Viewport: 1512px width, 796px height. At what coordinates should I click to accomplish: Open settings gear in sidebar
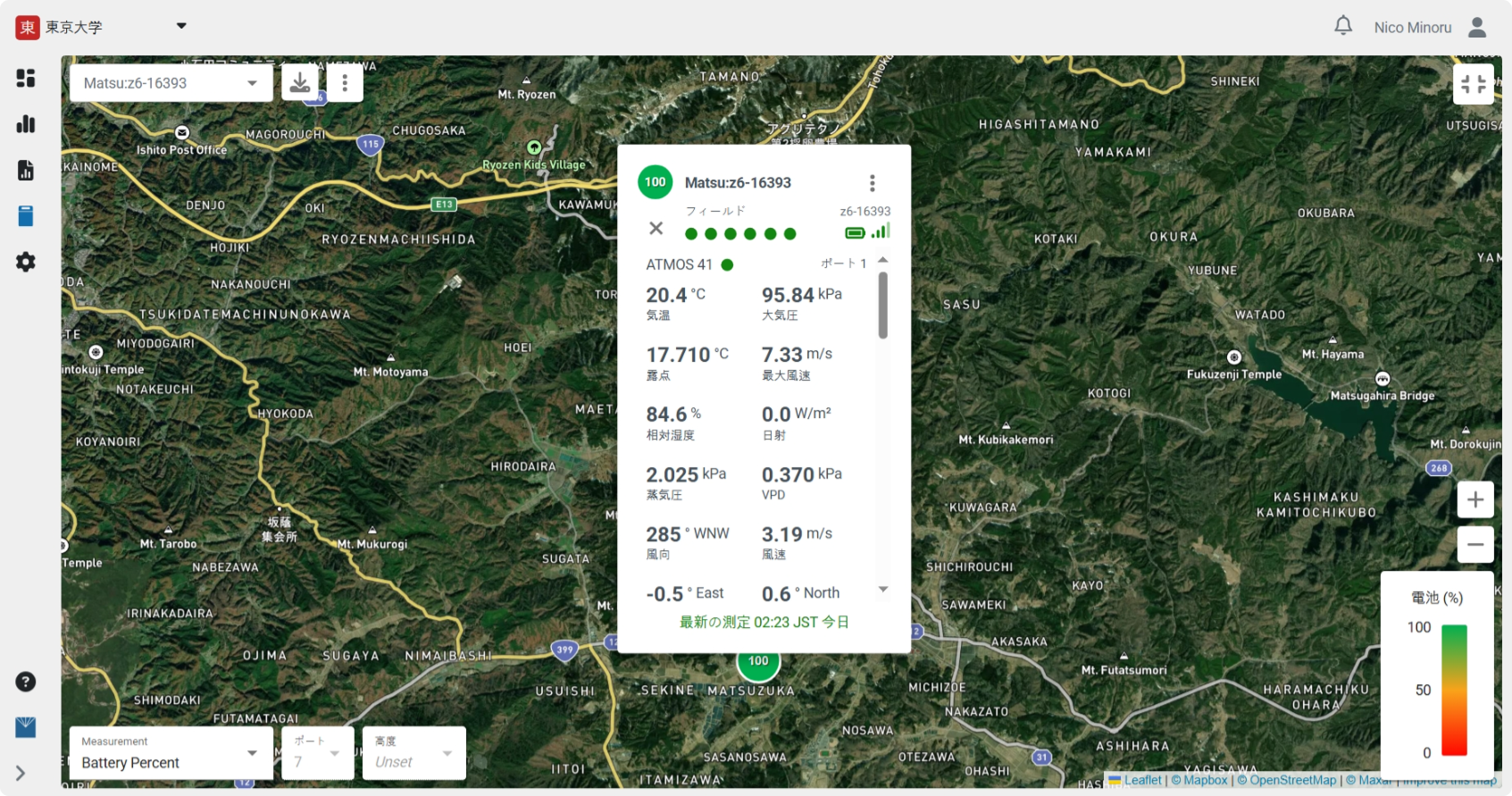(x=26, y=262)
